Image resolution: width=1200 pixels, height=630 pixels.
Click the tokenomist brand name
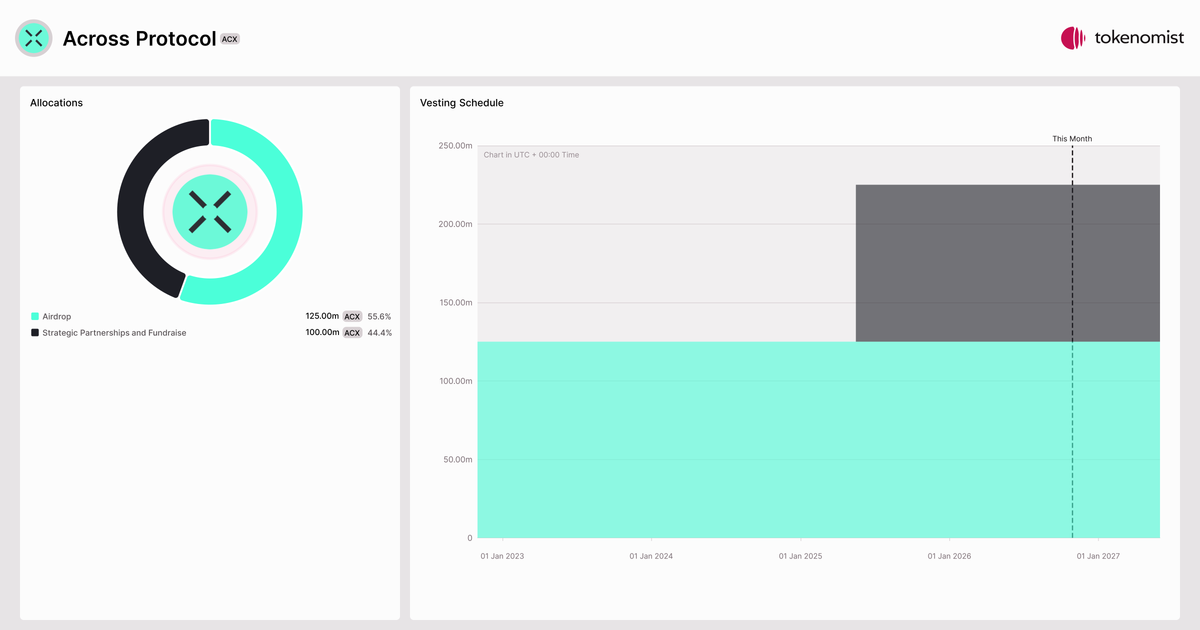[x=1139, y=38]
